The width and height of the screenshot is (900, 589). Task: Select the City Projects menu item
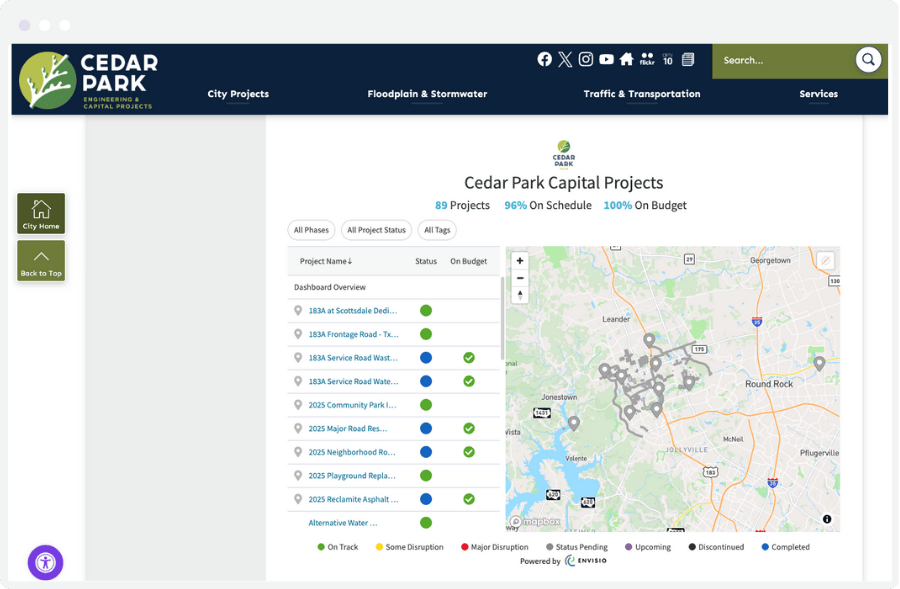(238, 94)
